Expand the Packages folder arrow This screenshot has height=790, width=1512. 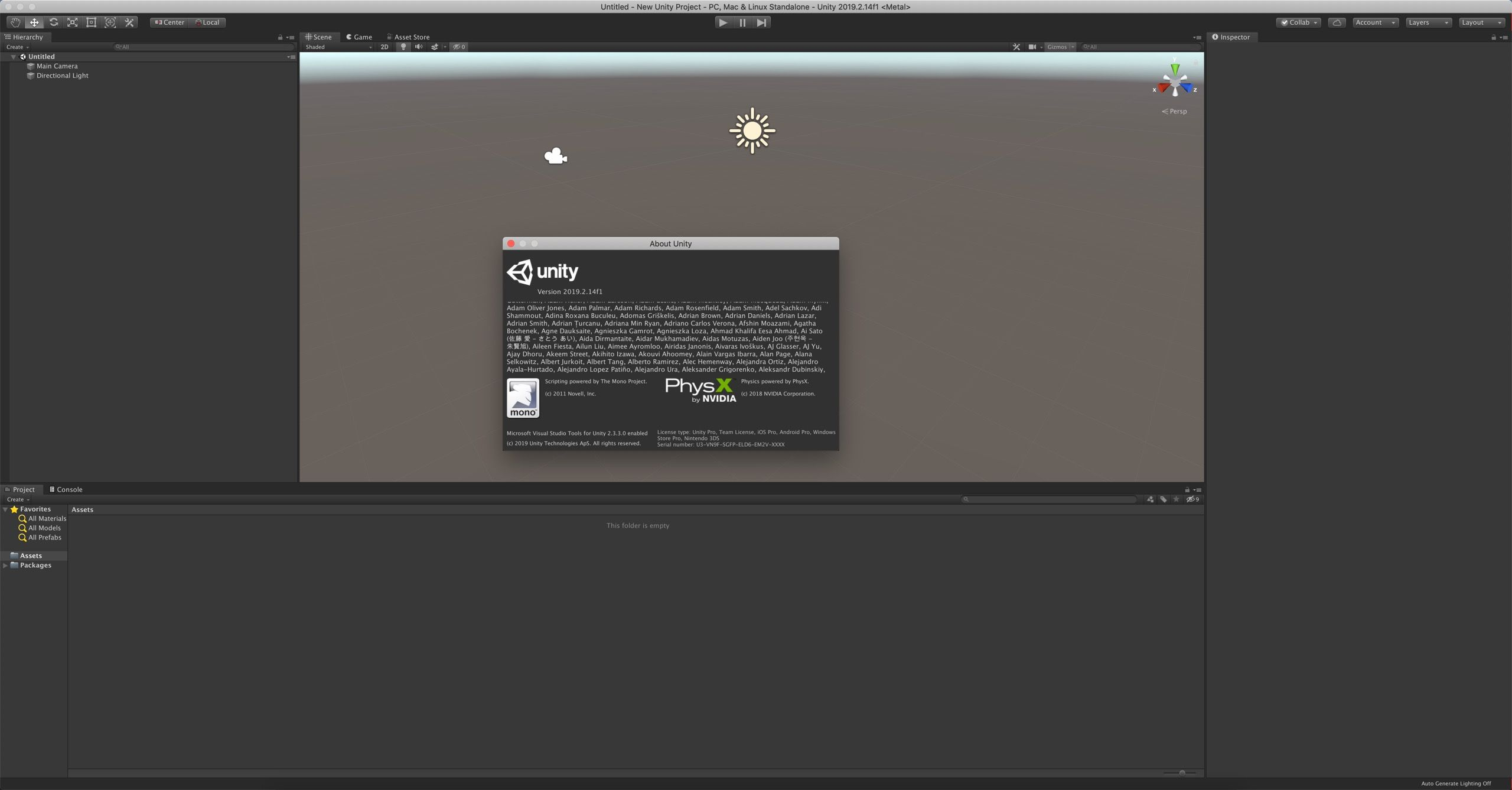click(x=5, y=565)
